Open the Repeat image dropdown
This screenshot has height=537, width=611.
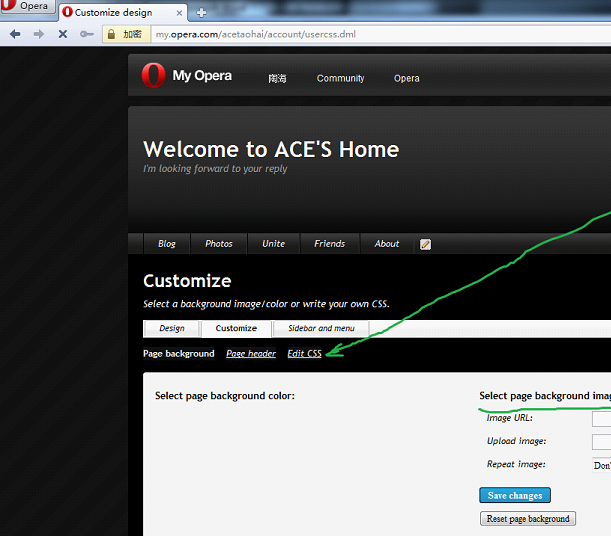(x=601, y=465)
